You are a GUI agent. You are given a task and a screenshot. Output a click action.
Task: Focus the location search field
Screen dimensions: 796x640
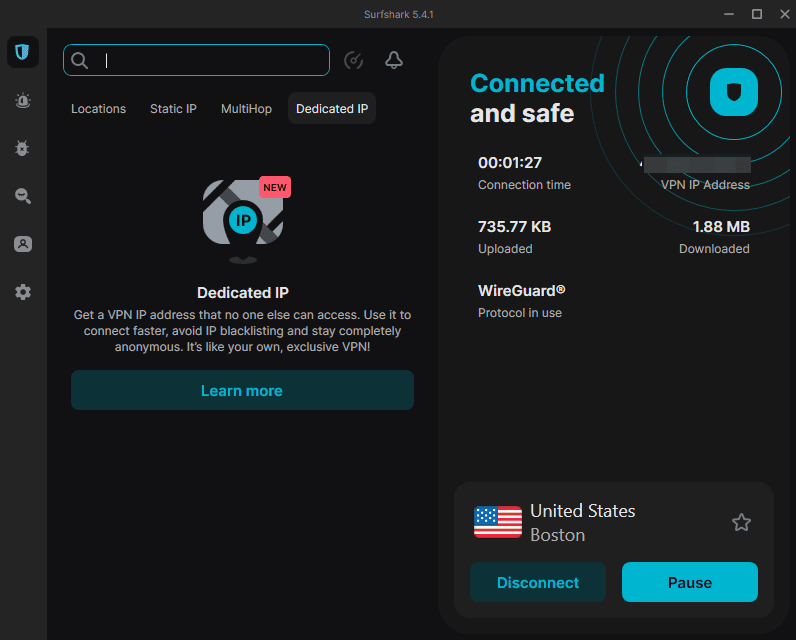(x=210, y=60)
